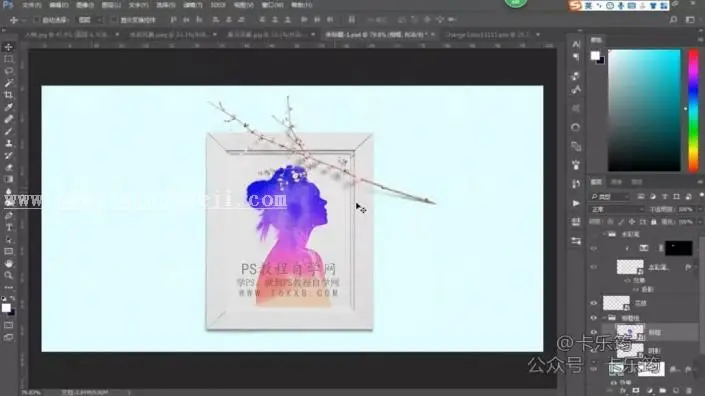Switch to the Orange document tab
The width and height of the screenshot is (705, 396).
tap(489, 35)
